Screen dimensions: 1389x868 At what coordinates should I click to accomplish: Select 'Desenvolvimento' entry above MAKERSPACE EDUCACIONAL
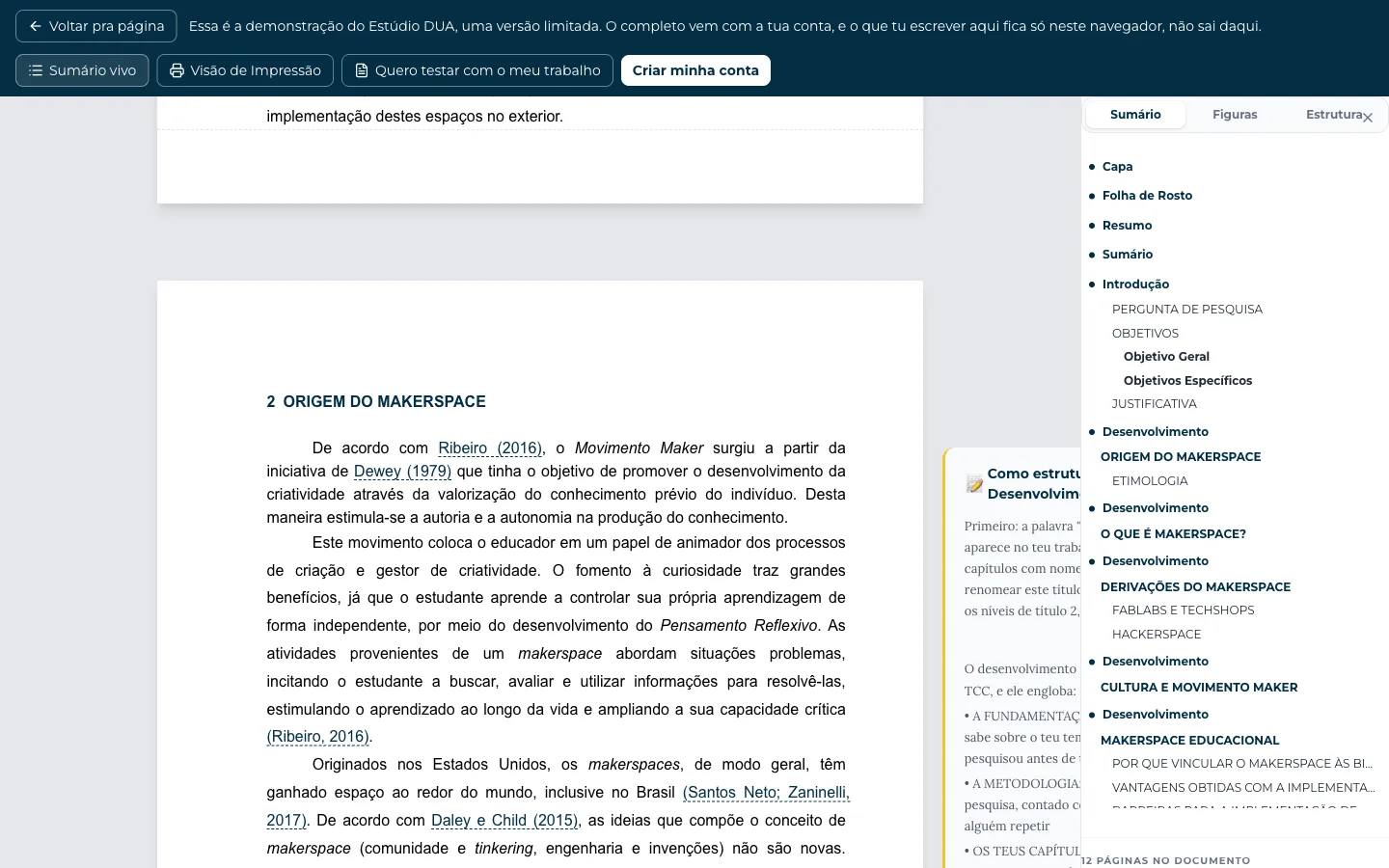tap(1155, 715)
